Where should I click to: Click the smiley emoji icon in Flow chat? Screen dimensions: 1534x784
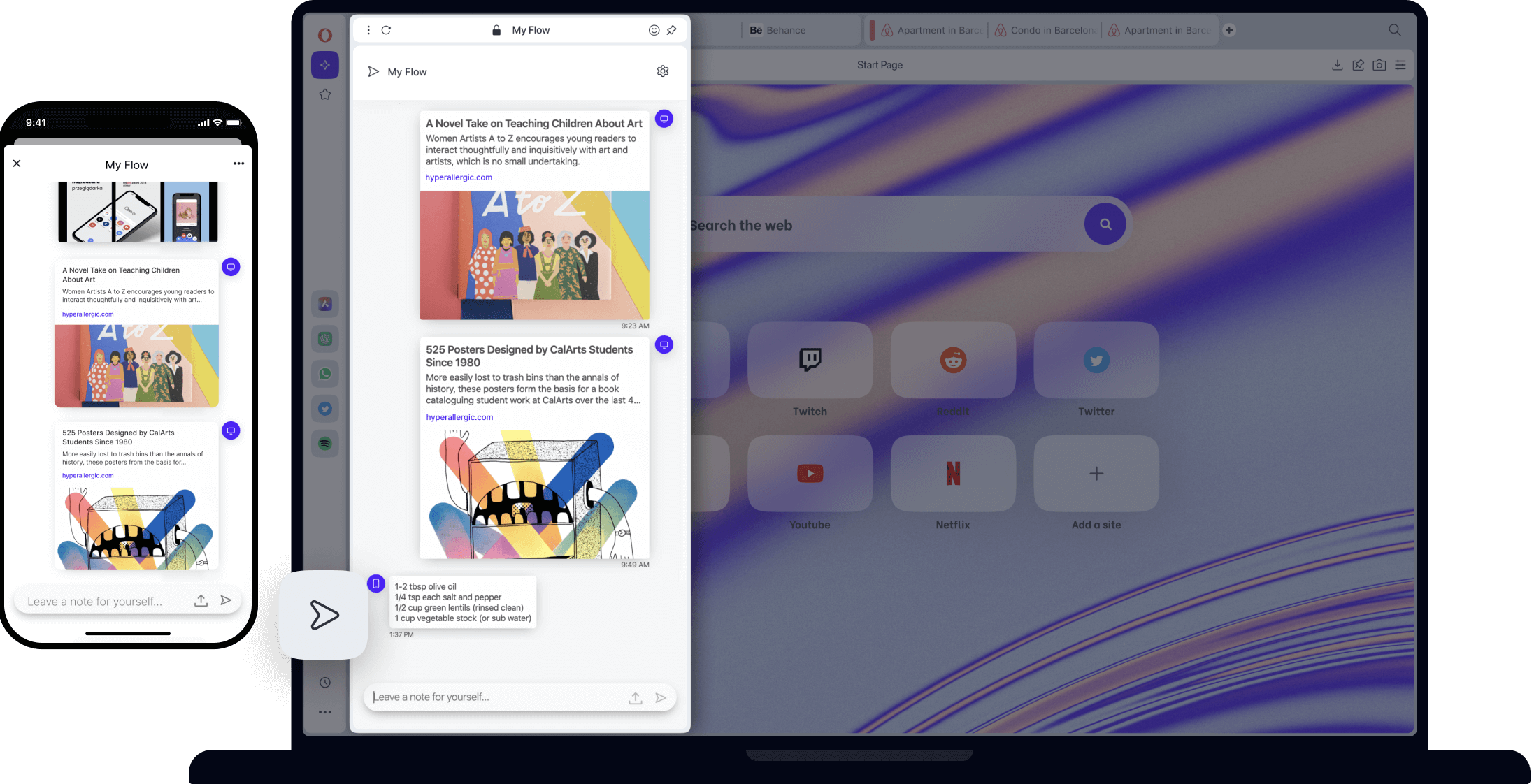[x=654, y=29]
